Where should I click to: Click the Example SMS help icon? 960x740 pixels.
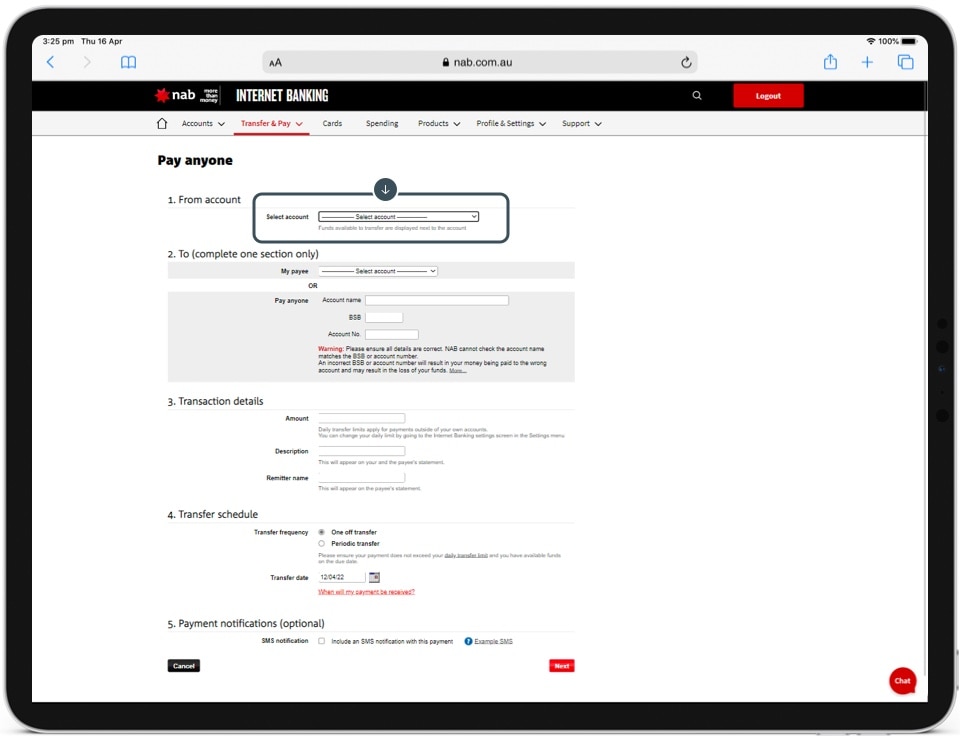pos(468,641)
